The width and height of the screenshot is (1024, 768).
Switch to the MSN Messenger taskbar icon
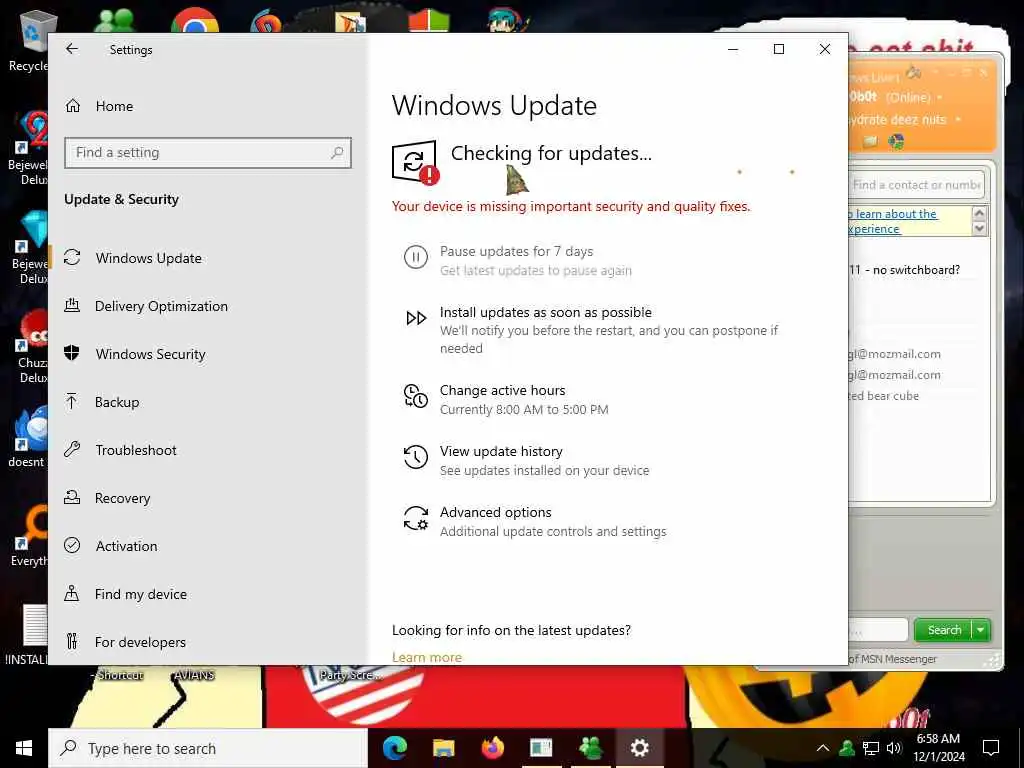pyautogui.click(x=590, y=748)
